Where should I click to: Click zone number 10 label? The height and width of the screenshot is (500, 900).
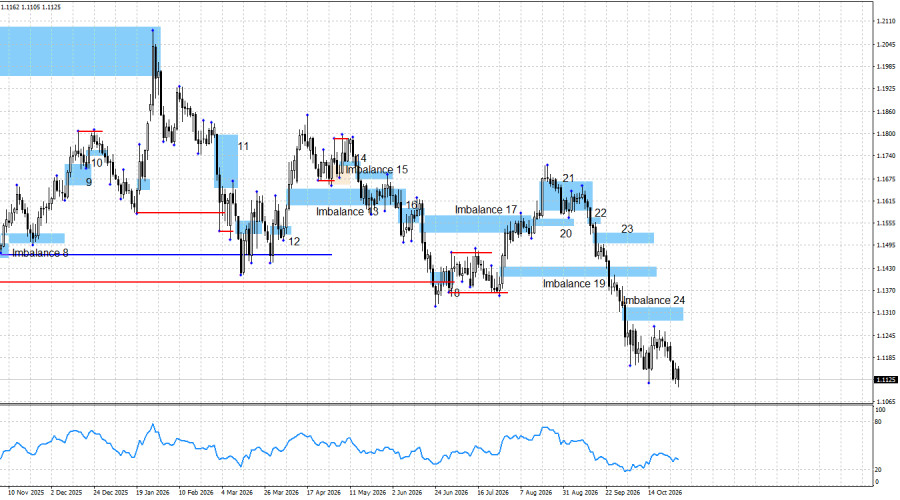97,163
